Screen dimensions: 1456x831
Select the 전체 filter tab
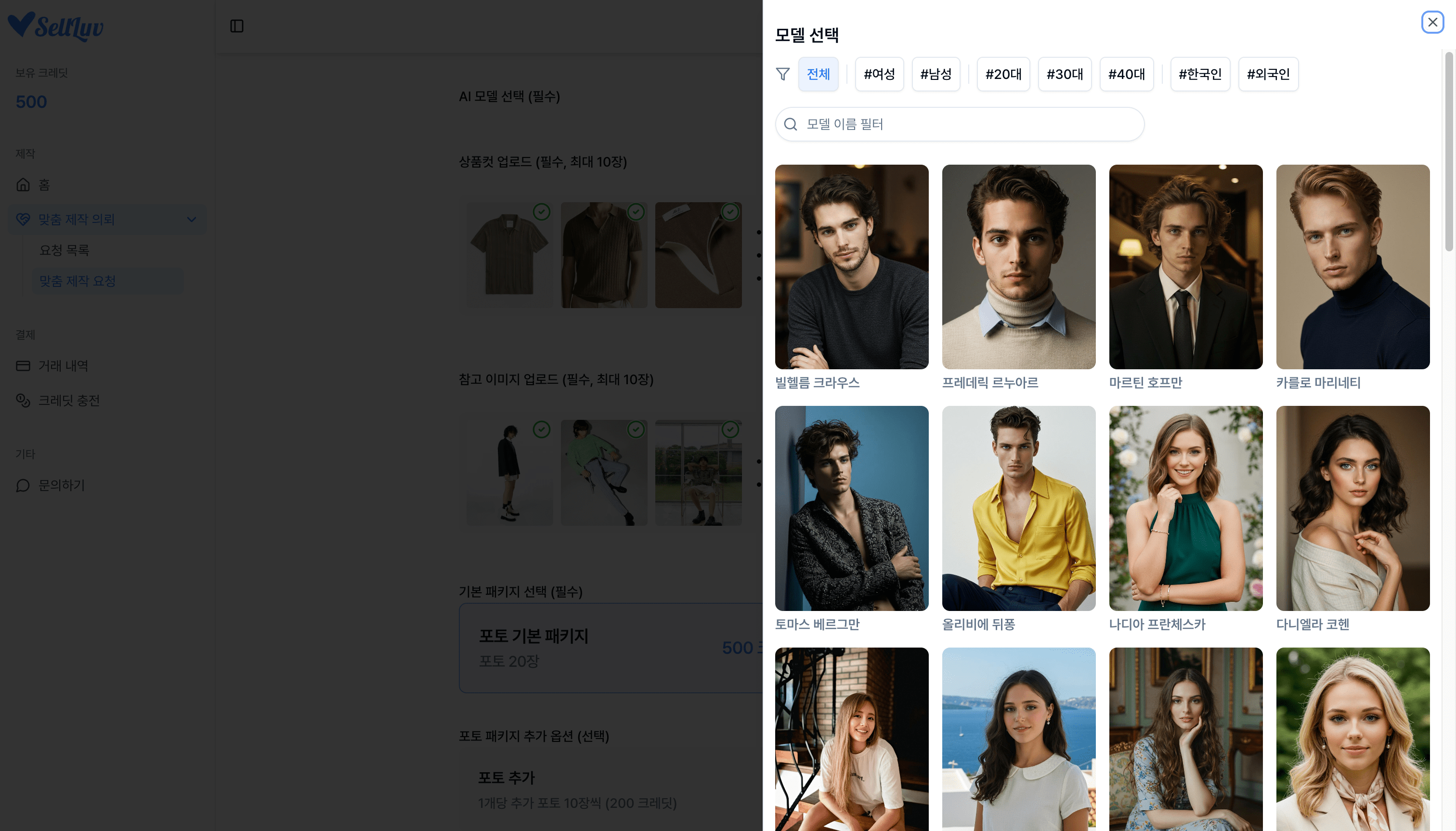[x=818, y=74]
